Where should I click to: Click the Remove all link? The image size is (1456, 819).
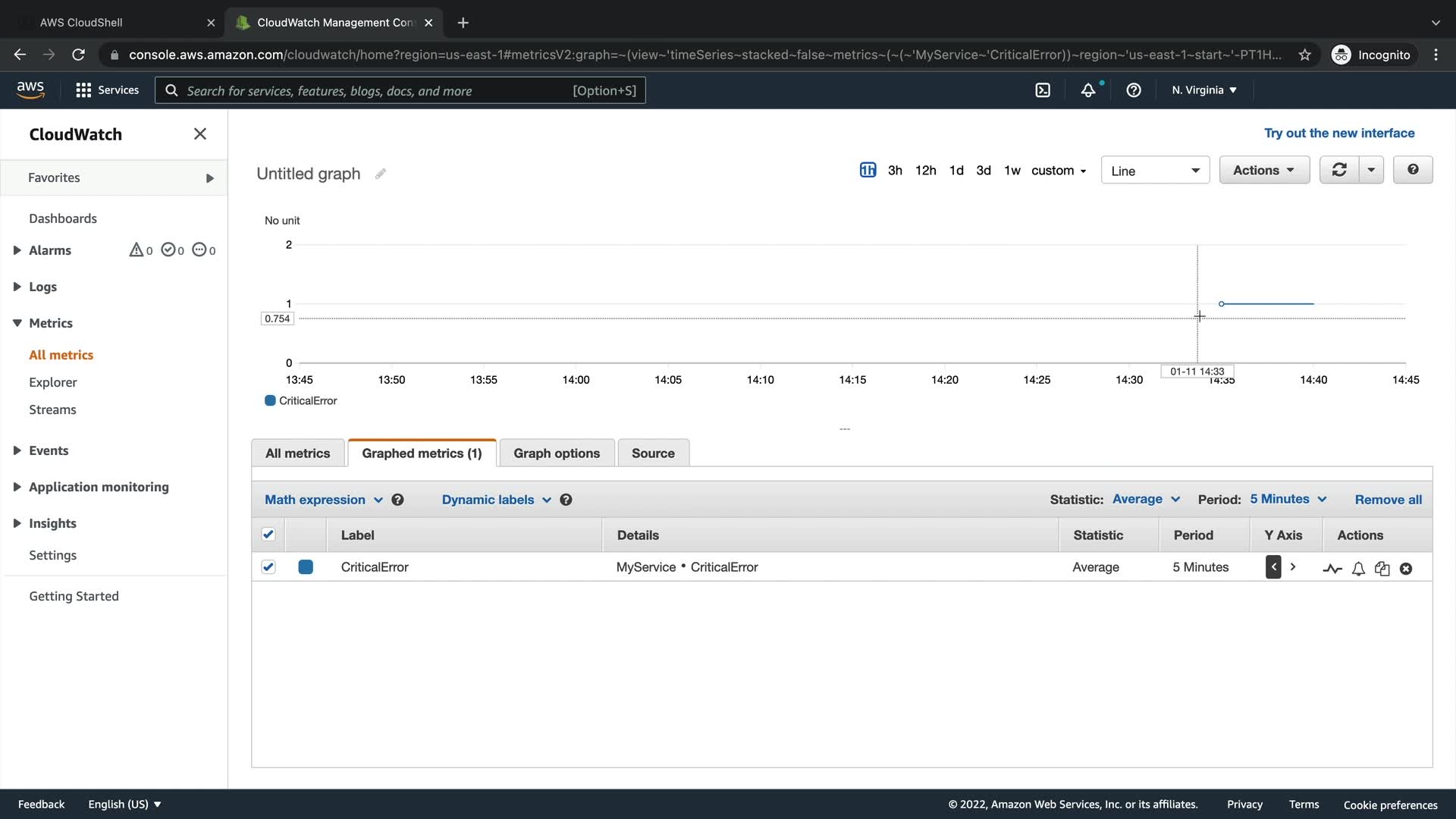coord(1388,500)
